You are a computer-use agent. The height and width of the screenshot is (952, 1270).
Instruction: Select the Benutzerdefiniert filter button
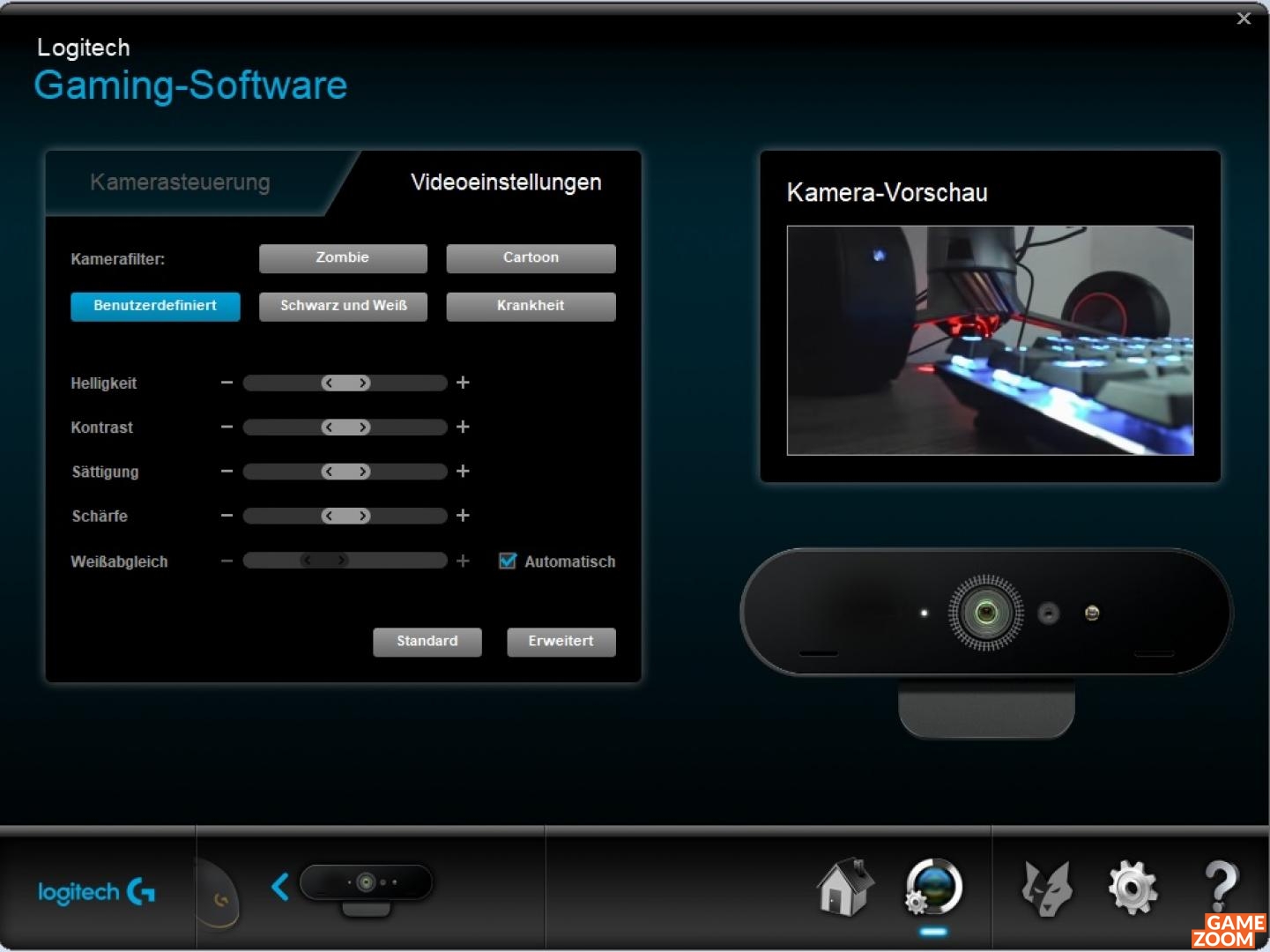(155, 306)
